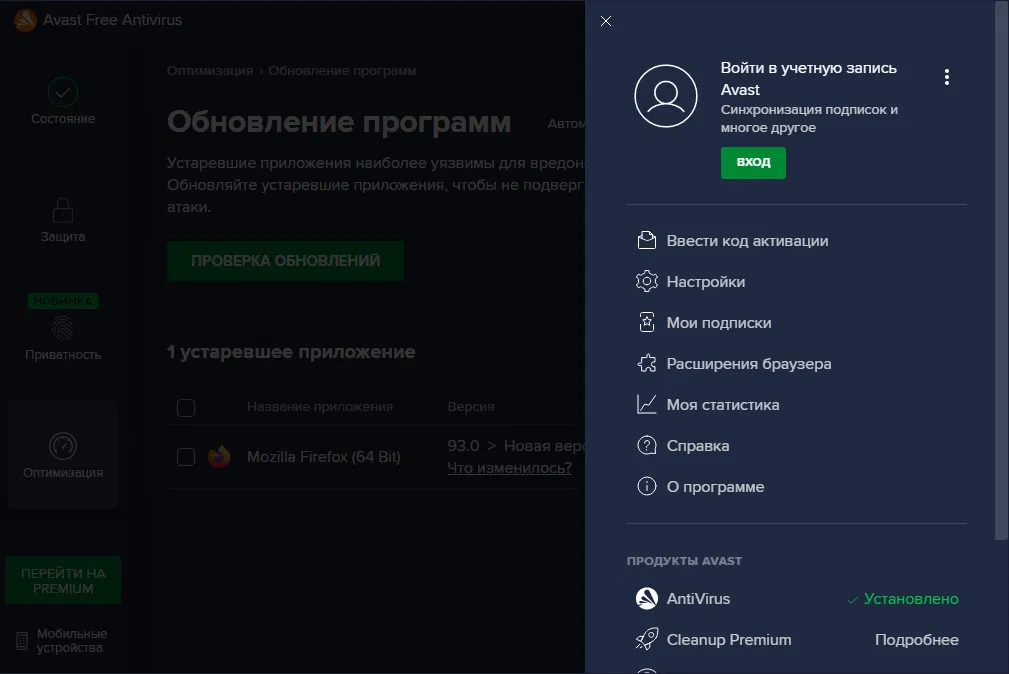Click the ПЕРЕЙТИ НА PREMIUM button
This screenshot has width=1009, height=674.
[x=63, y=581]
